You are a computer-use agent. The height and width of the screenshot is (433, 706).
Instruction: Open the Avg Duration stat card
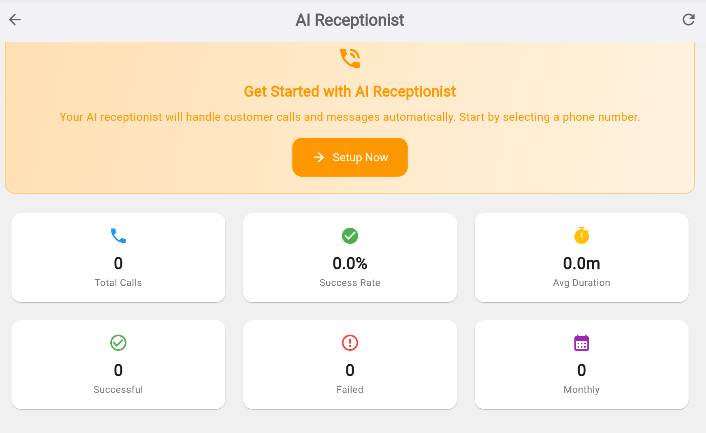582,258
